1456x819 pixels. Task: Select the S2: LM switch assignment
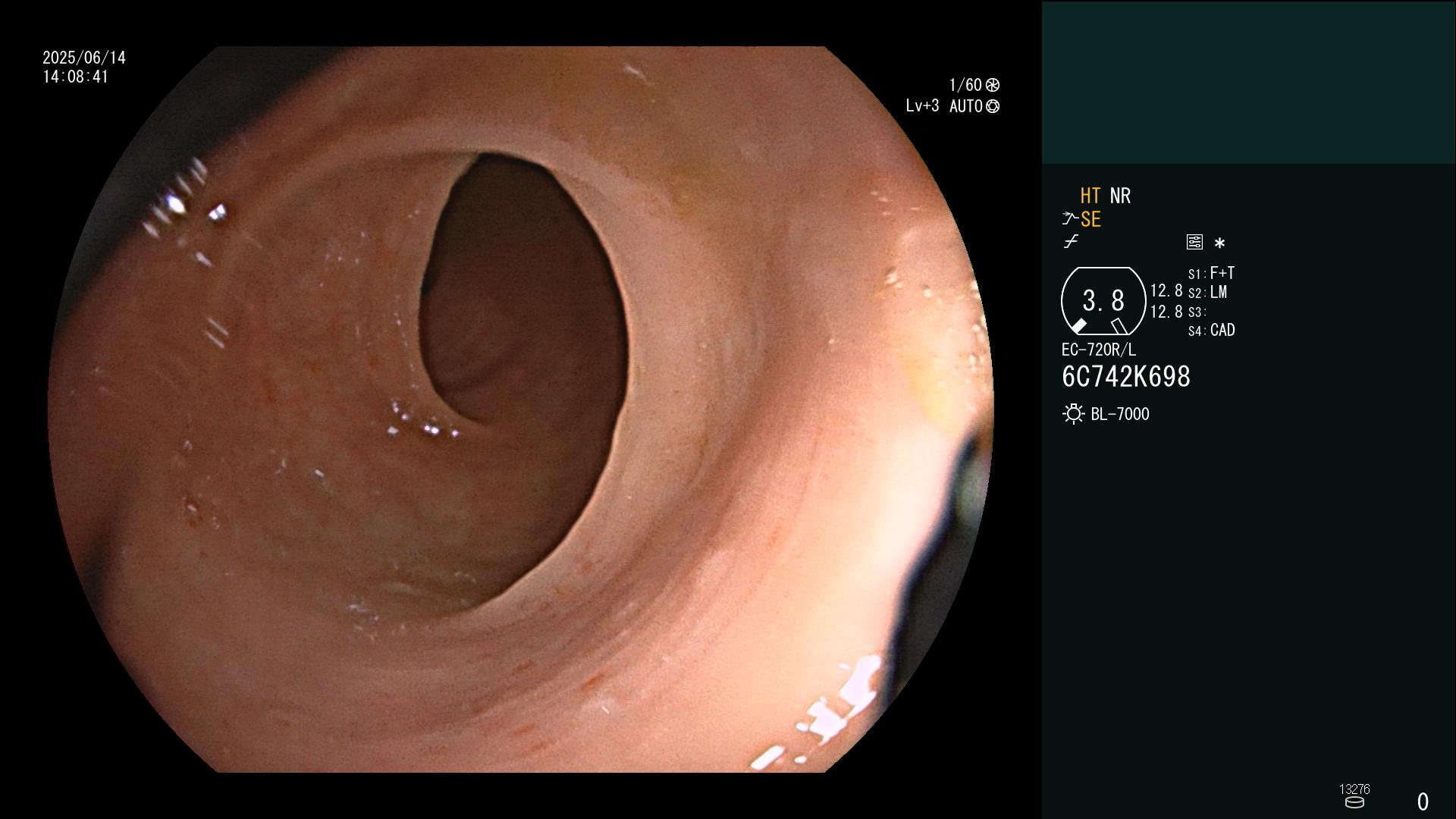point(1207,293)
